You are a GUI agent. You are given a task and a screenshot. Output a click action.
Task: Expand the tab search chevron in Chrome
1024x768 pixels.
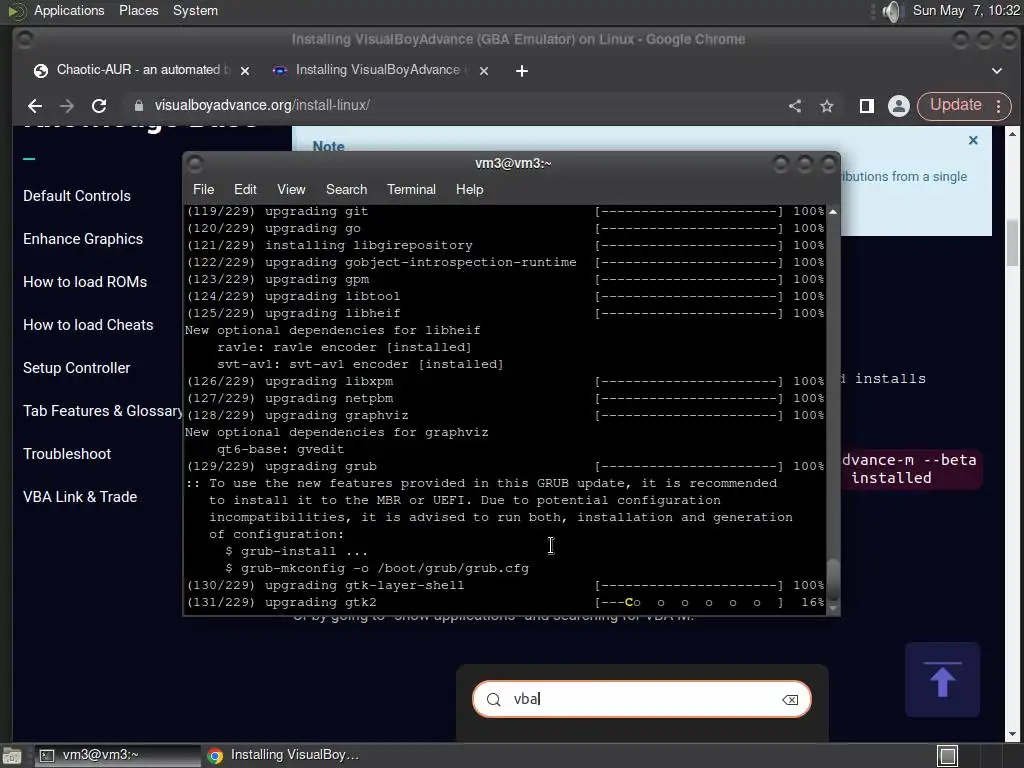click(x=997, y=71)
